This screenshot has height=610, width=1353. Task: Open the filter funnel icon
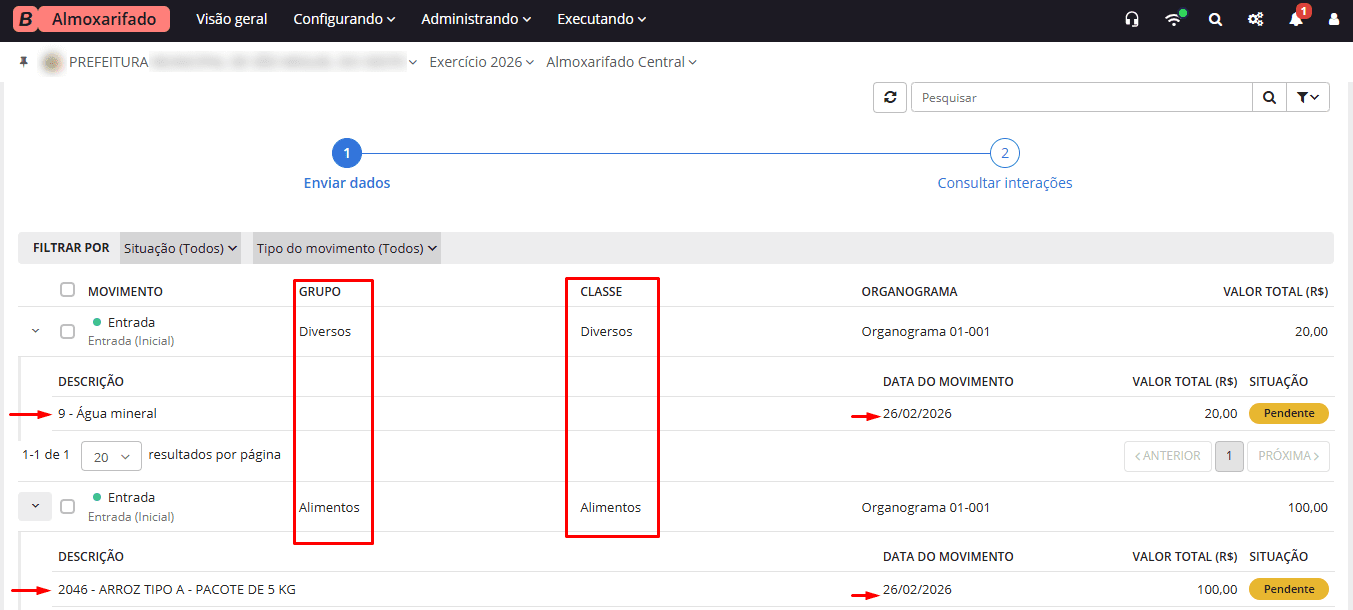(x=1308, y=97)
